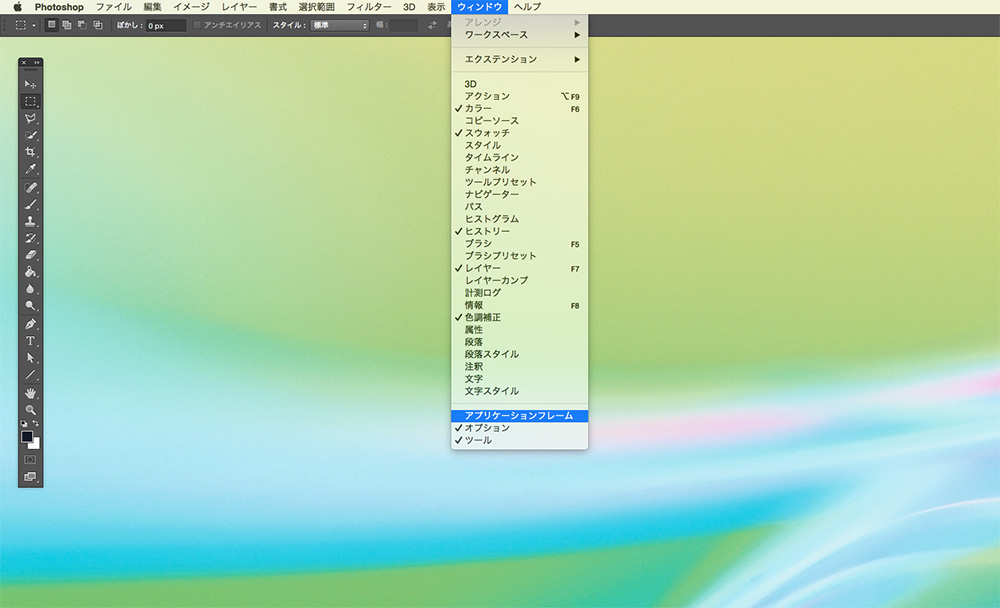Select the Clone Stamp tool

pos(30,221)
